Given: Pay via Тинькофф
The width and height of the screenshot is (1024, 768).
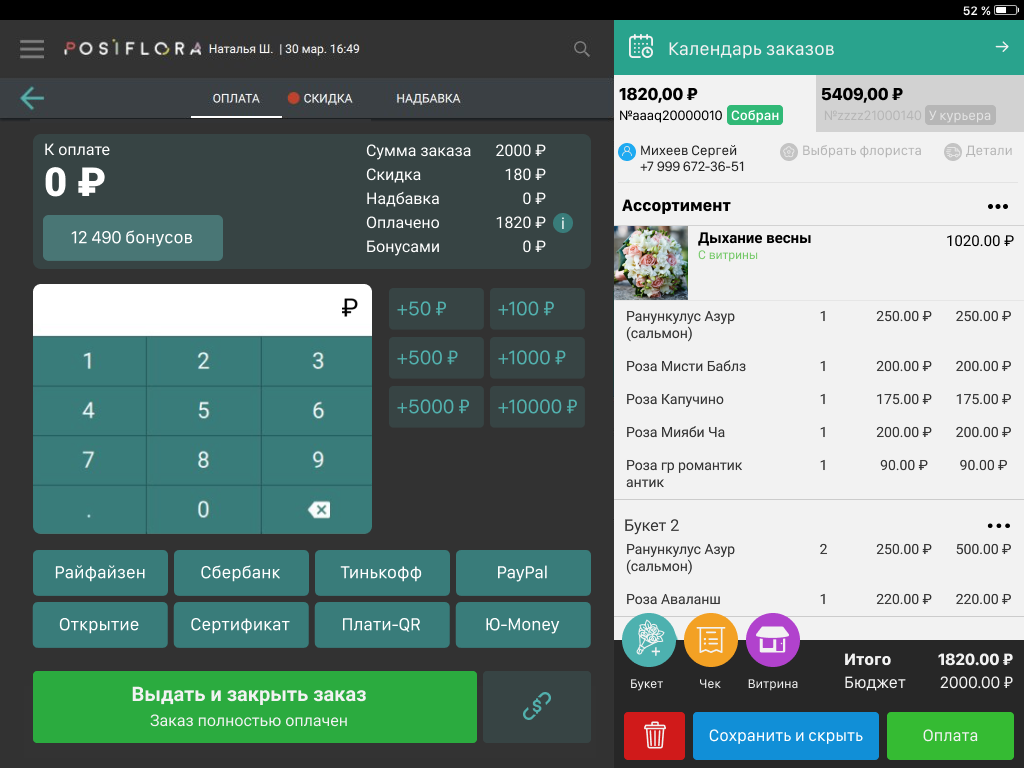Looking at the screenshot, I should [382, 573].
